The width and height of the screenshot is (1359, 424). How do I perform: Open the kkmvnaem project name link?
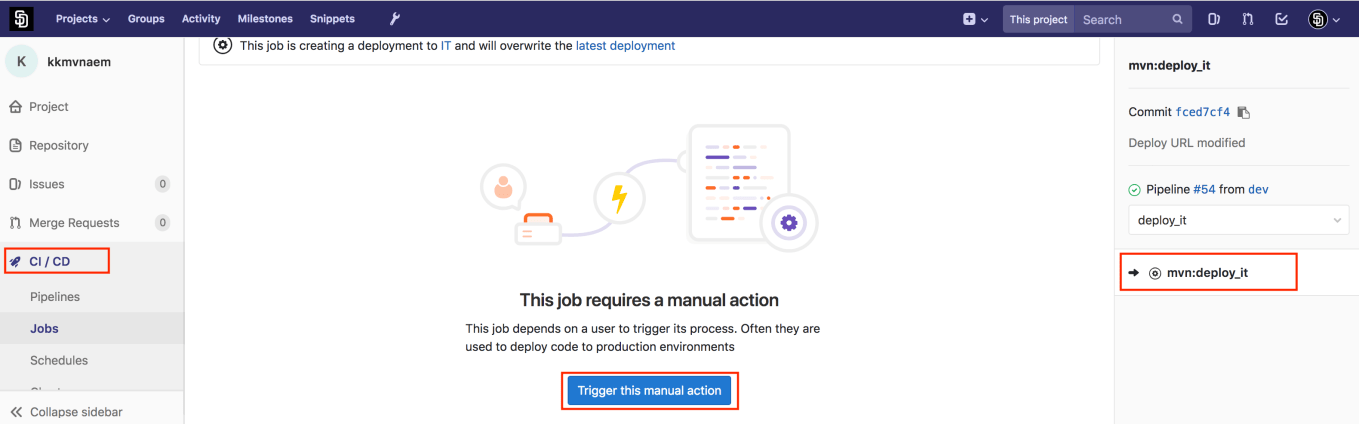(79, 61)
